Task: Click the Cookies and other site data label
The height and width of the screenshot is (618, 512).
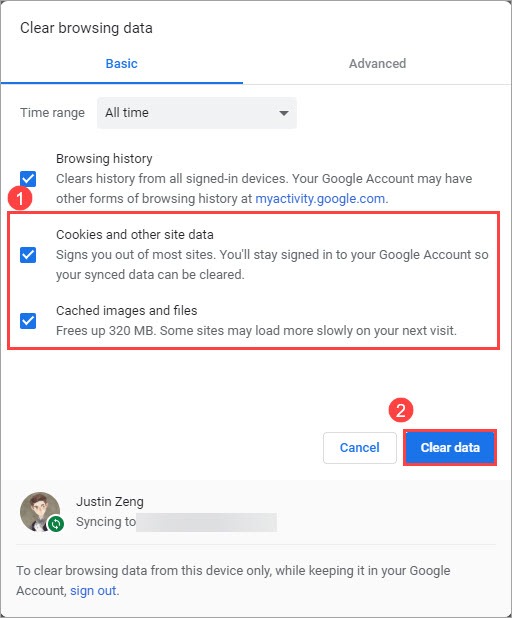Action: click(135, 235)
